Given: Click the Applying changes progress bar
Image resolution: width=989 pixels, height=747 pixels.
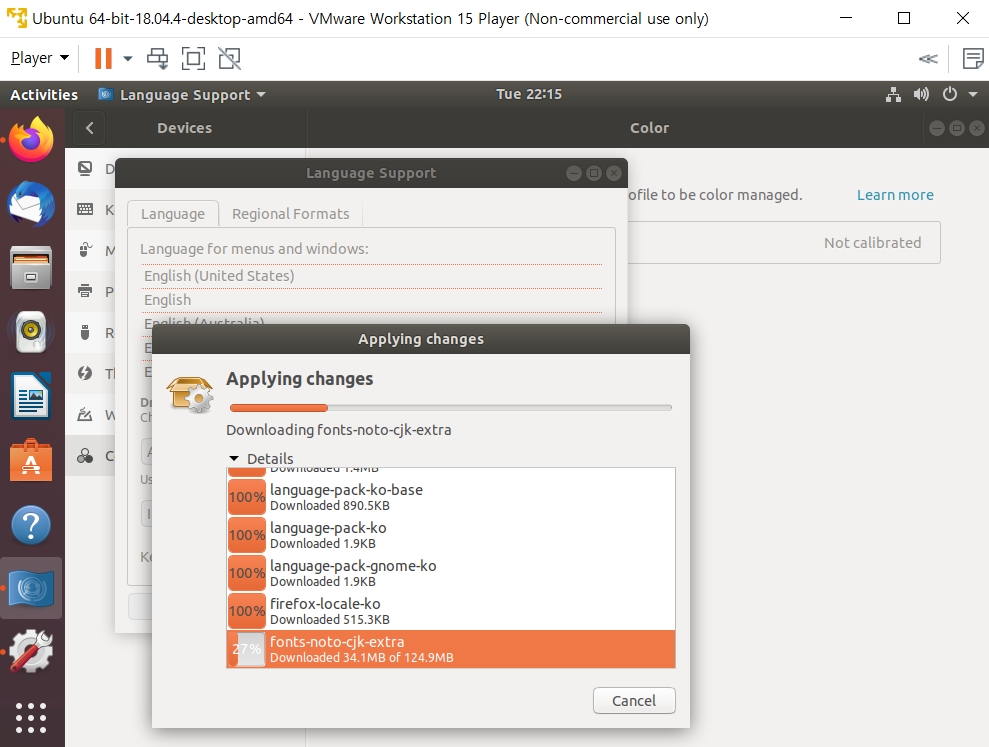Looking at the screenshot, I should tap(450, 408).
